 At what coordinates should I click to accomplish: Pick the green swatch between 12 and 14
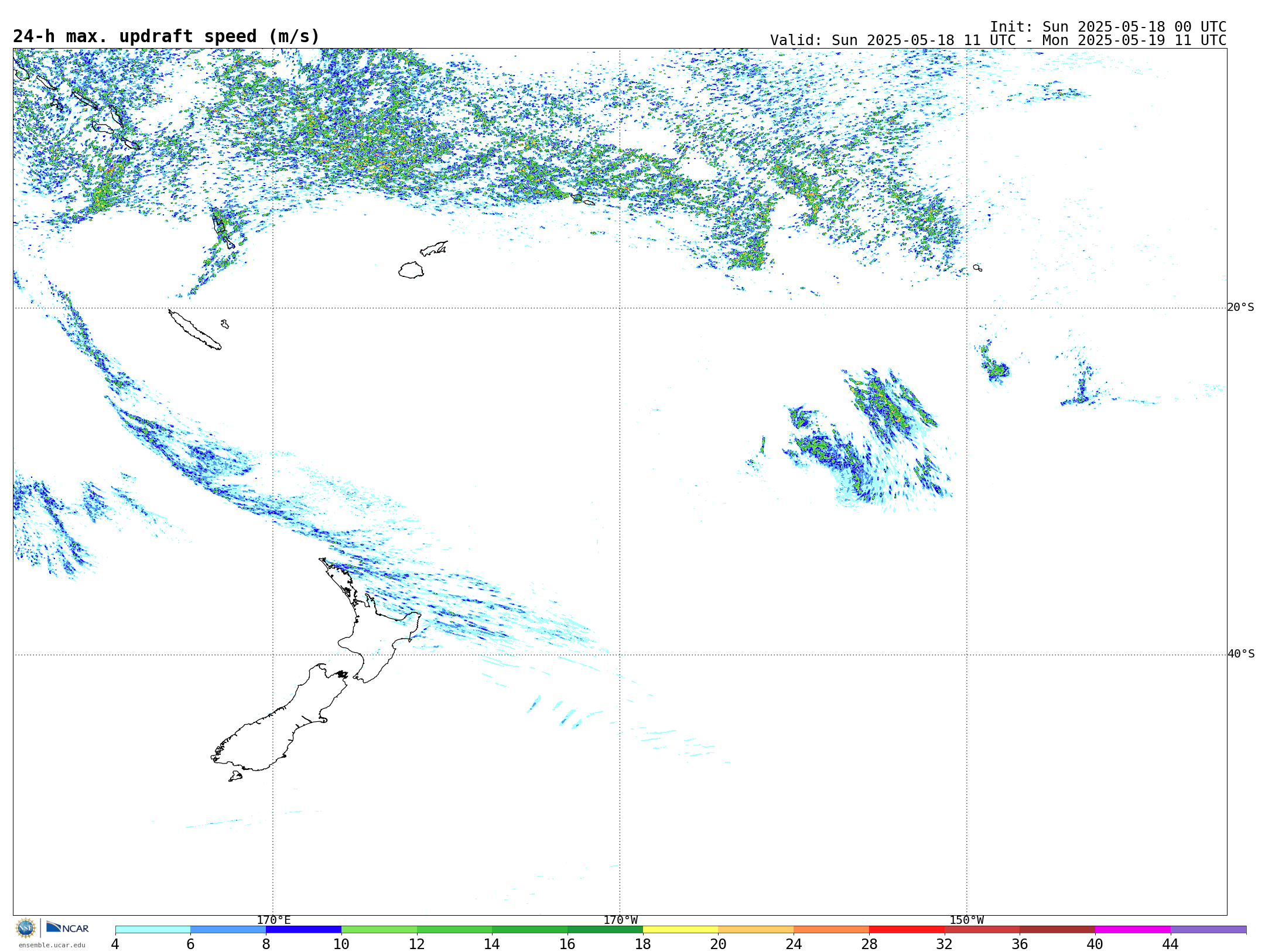(x=454, y=929)
